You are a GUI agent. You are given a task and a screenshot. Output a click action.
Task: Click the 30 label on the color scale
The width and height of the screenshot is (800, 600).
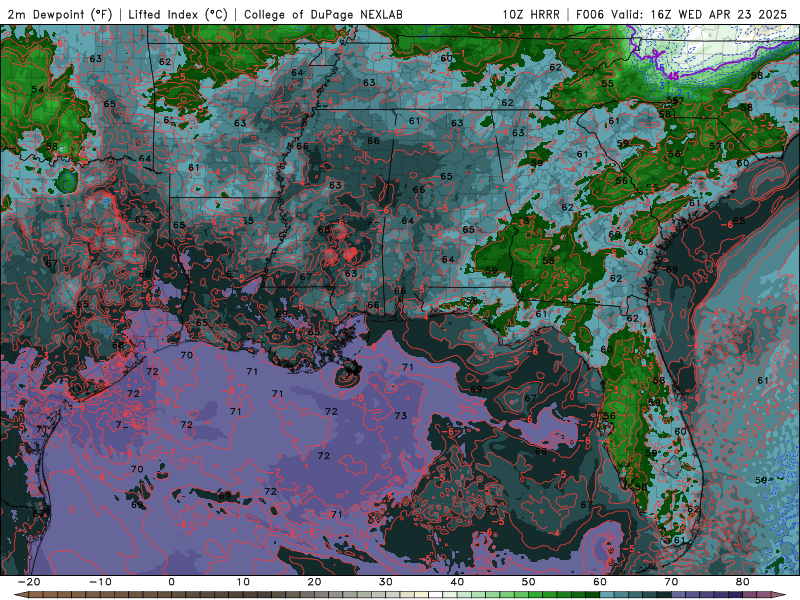(386, 582)
